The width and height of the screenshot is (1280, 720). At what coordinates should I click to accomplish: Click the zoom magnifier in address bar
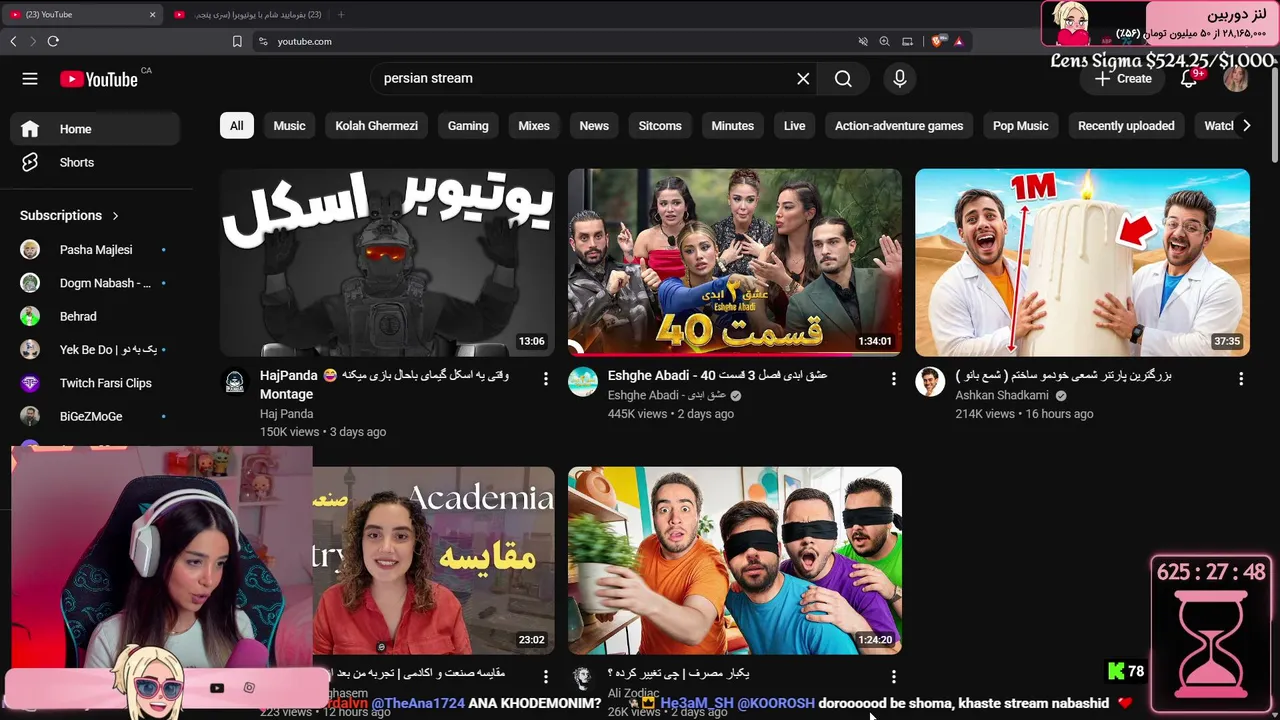point(884,41)
